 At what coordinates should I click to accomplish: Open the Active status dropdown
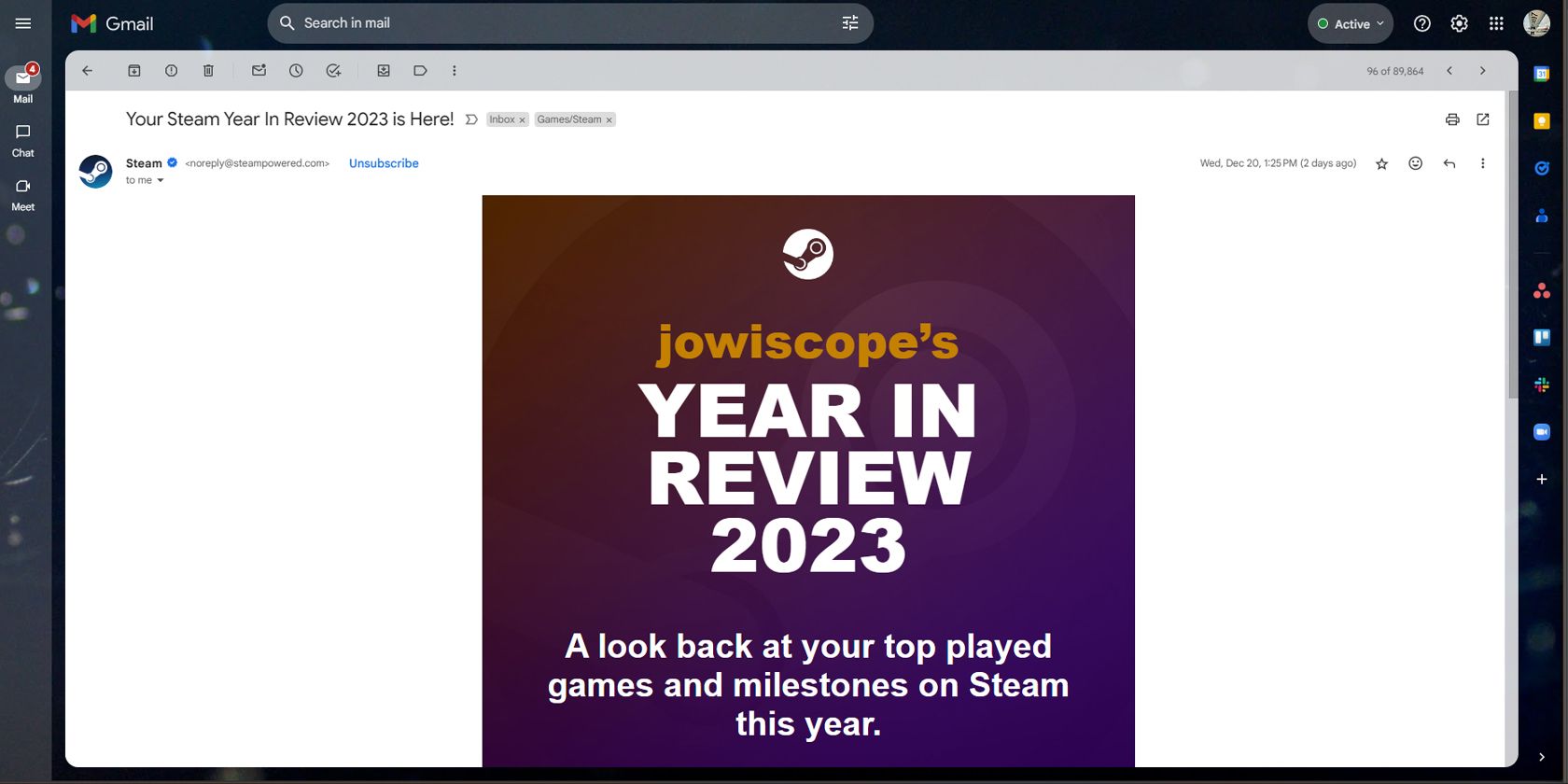(1351, 24)
